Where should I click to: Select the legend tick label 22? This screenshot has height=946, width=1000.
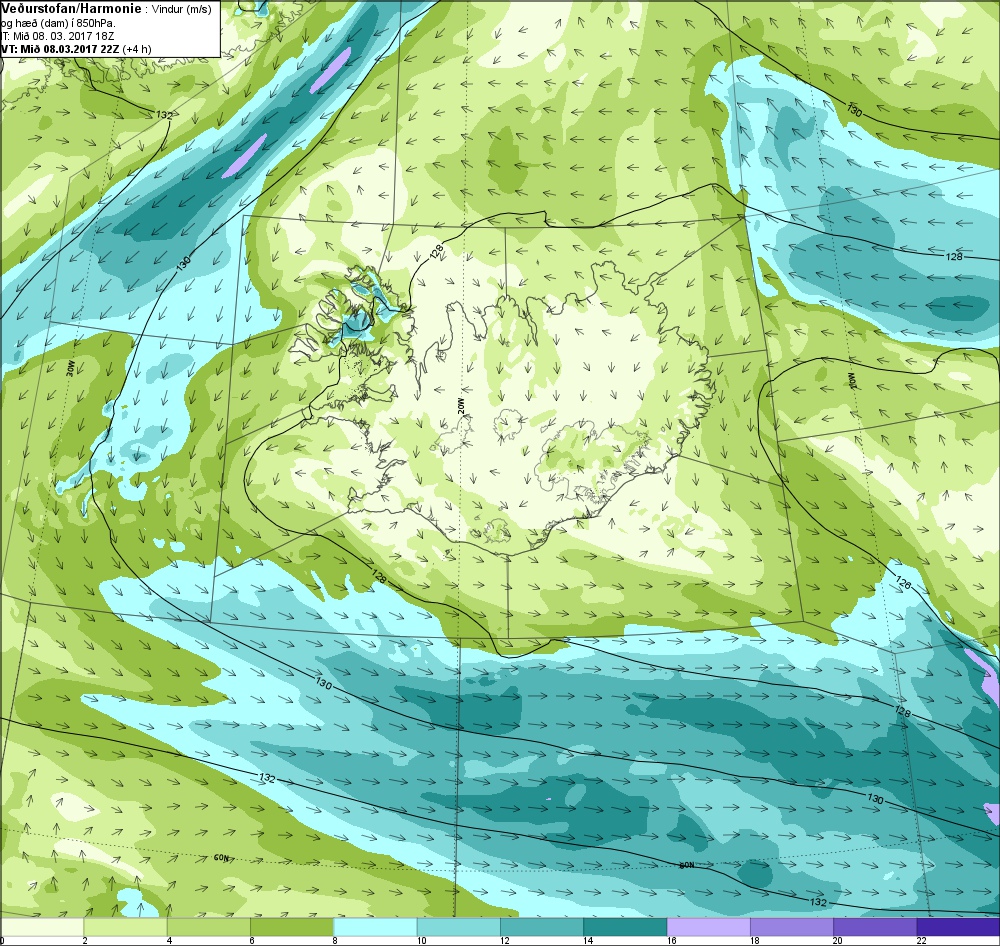[921, 940]
